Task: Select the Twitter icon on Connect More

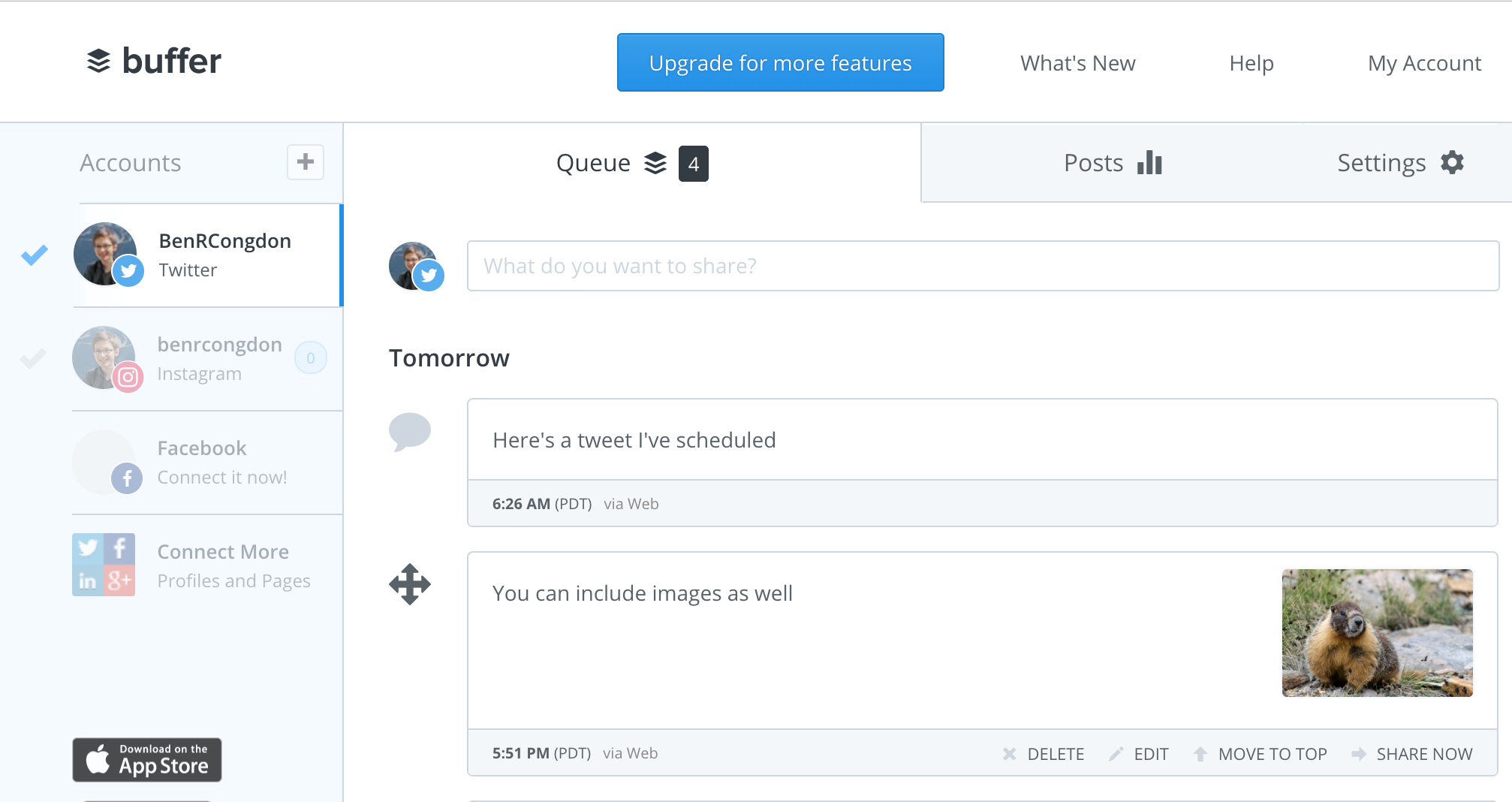Action: pyautogui.click(x=88, y=548)
